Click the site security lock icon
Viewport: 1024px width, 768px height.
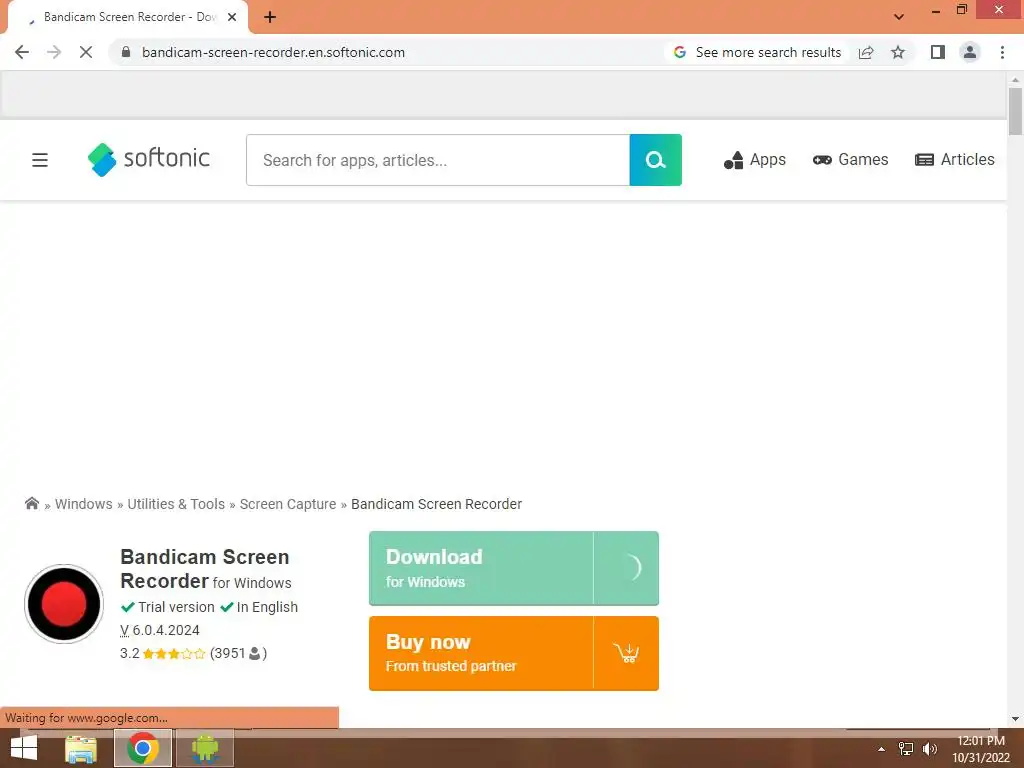(126, 52)
